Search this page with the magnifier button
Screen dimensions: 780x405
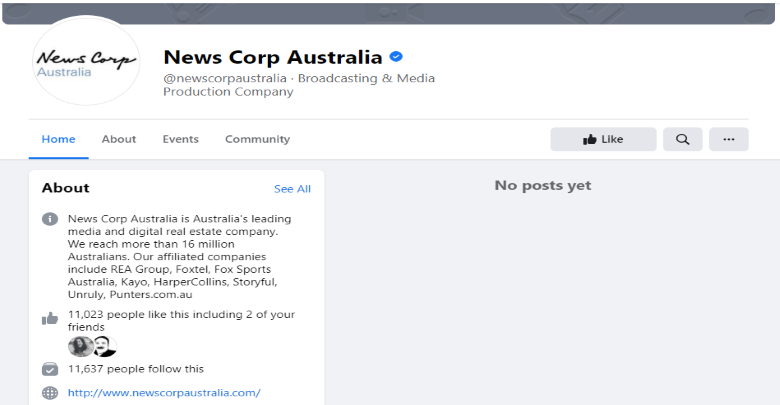[x=682, y=139]
